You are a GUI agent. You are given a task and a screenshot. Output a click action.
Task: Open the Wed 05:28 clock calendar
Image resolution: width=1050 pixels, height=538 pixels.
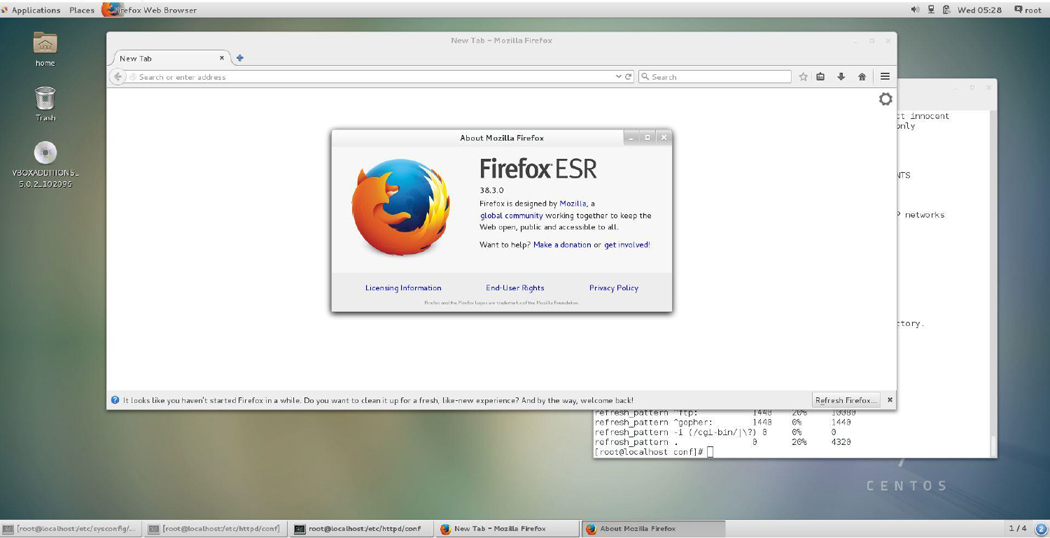point(979,10)
